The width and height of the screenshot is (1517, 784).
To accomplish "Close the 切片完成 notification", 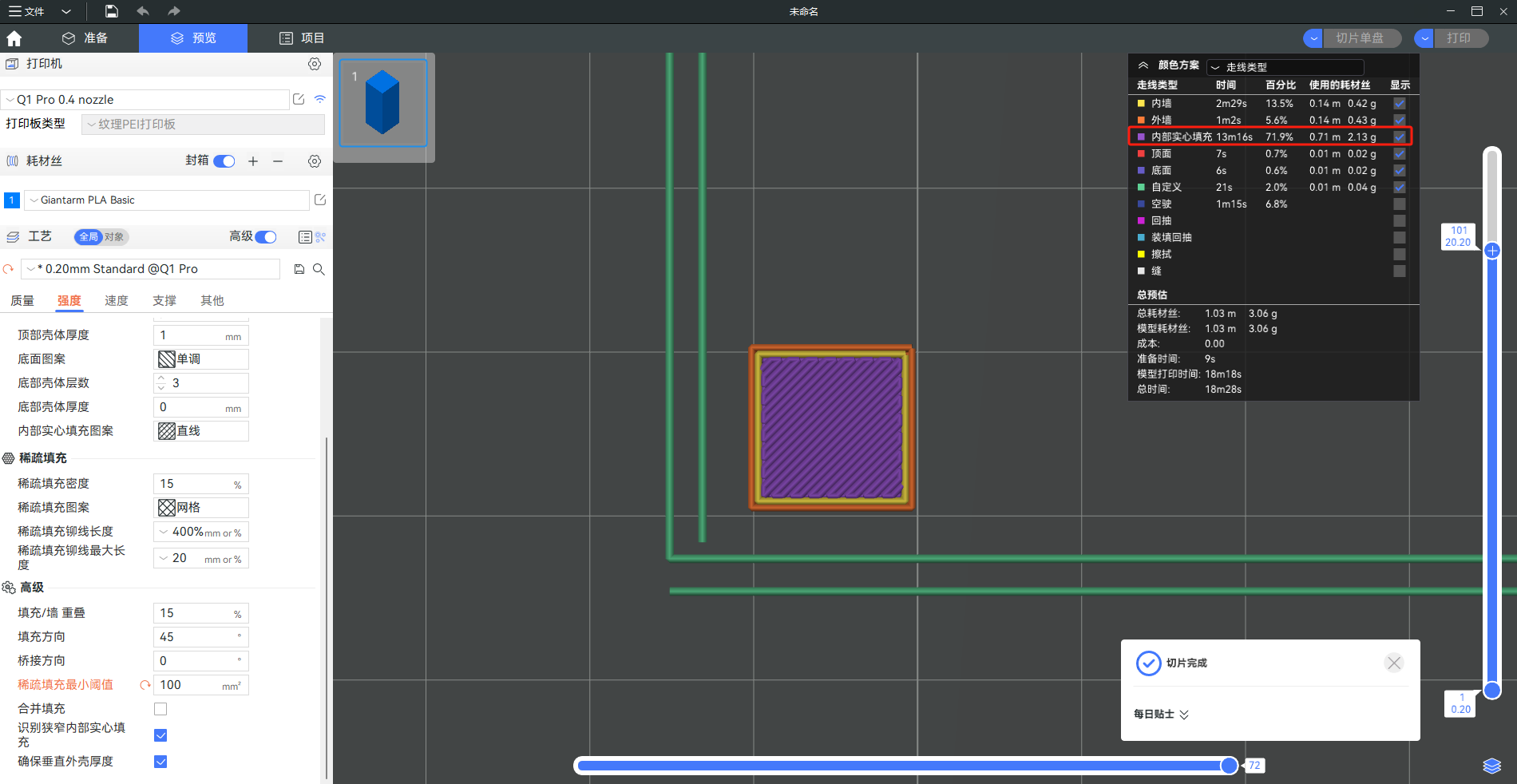I will [x=1393, y=663].
